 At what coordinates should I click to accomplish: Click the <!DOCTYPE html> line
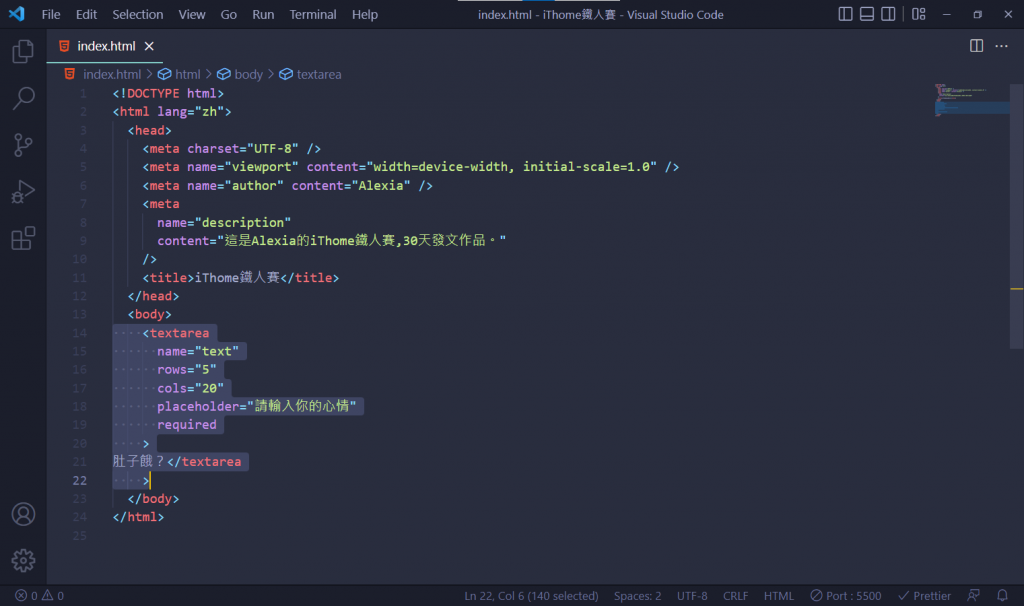tap(168, 93)
